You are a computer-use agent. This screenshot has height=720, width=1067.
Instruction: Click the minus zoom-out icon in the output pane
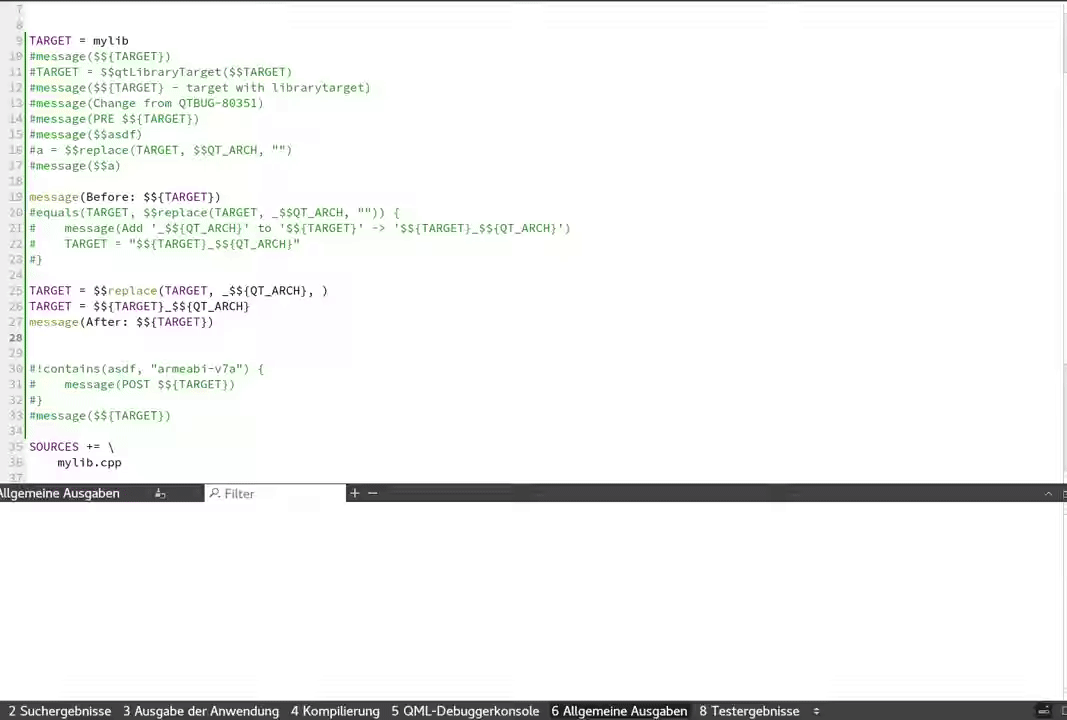point(372,493)
